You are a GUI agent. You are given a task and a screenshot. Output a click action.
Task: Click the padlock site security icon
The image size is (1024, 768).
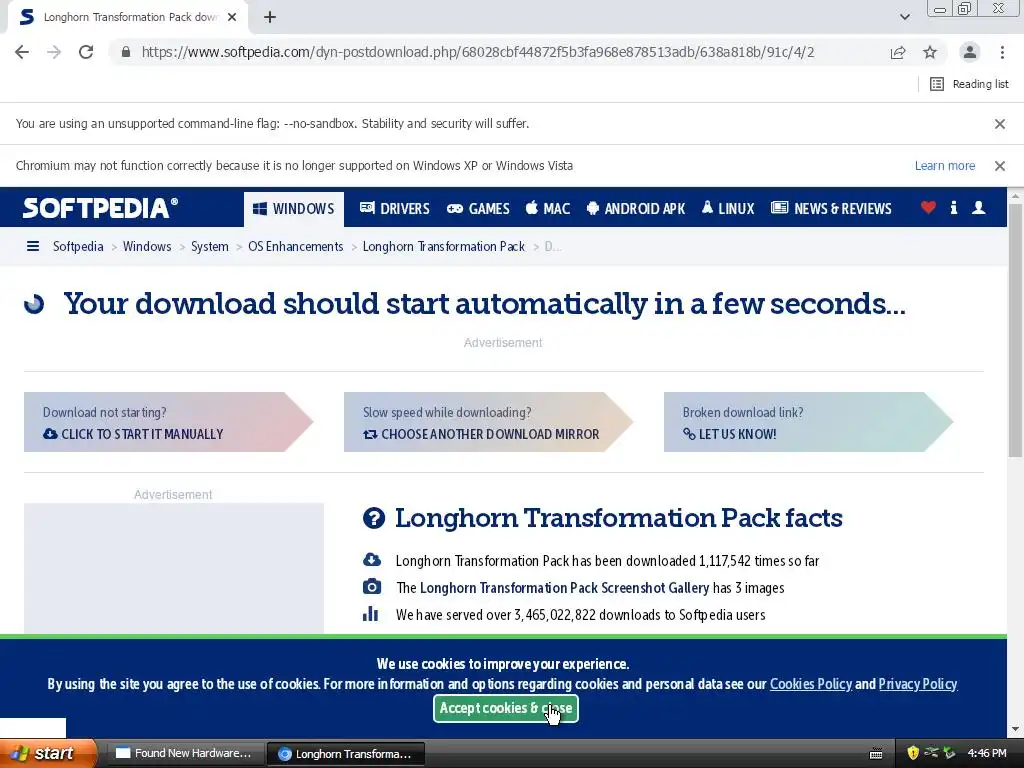(x=126, y=52)
